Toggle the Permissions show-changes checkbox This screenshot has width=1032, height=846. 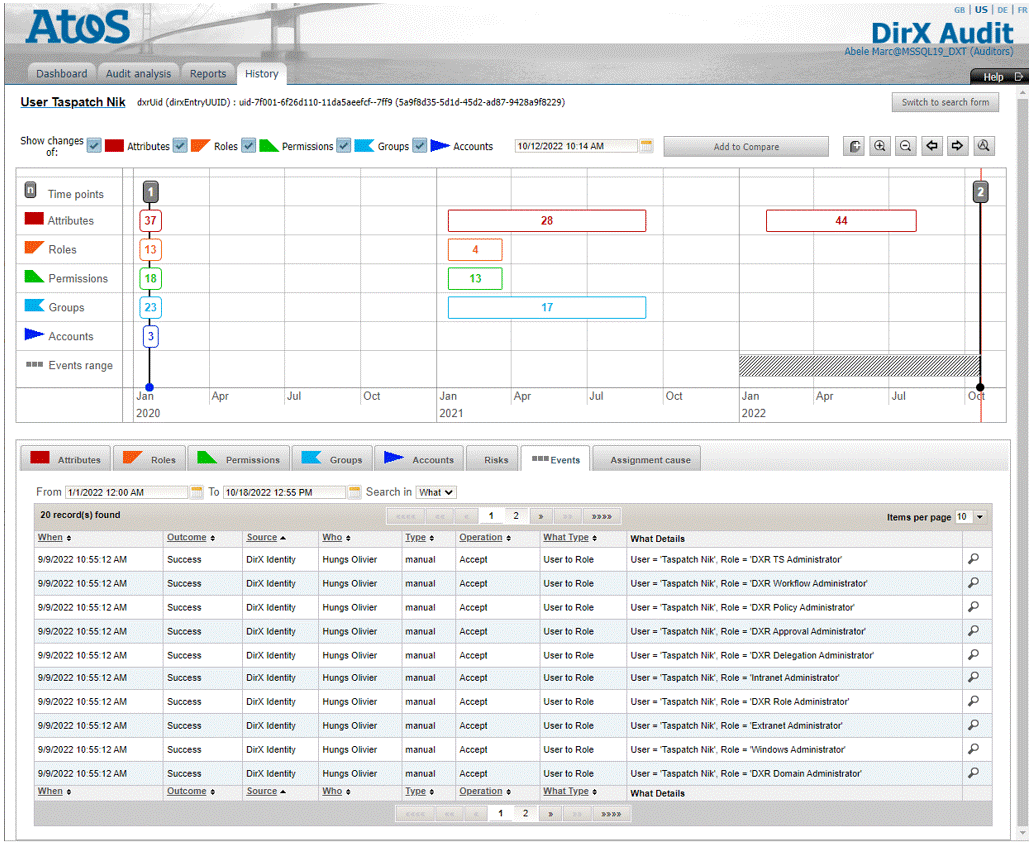tap(249, 146)
